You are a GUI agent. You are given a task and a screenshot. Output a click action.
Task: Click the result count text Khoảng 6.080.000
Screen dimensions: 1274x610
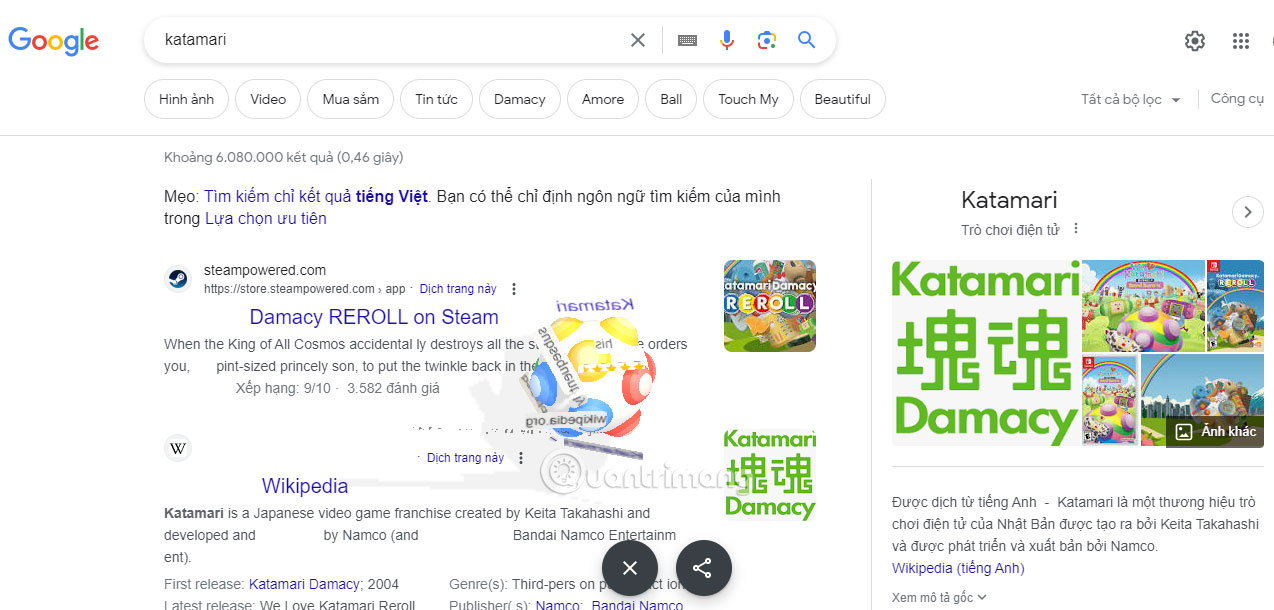coord(284,157)
